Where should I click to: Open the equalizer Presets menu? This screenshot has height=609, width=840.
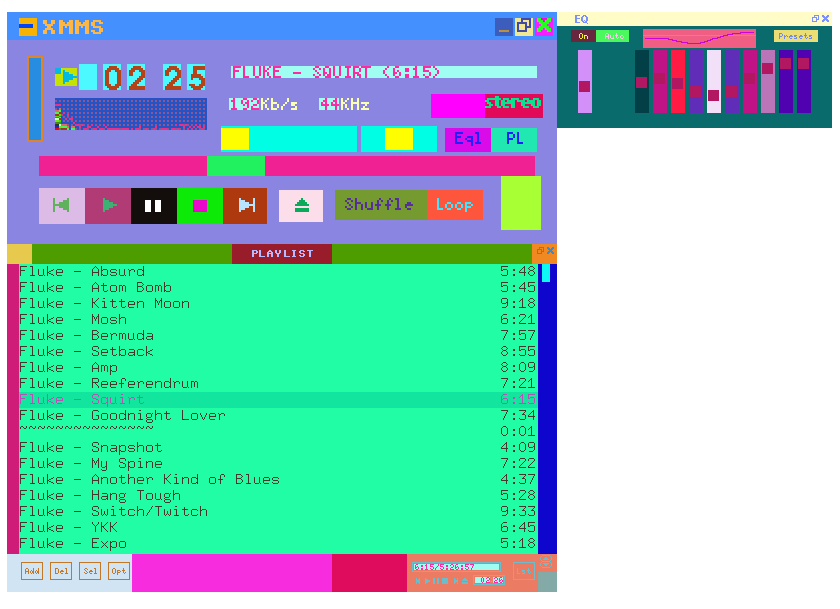click(x=795, y=35)
